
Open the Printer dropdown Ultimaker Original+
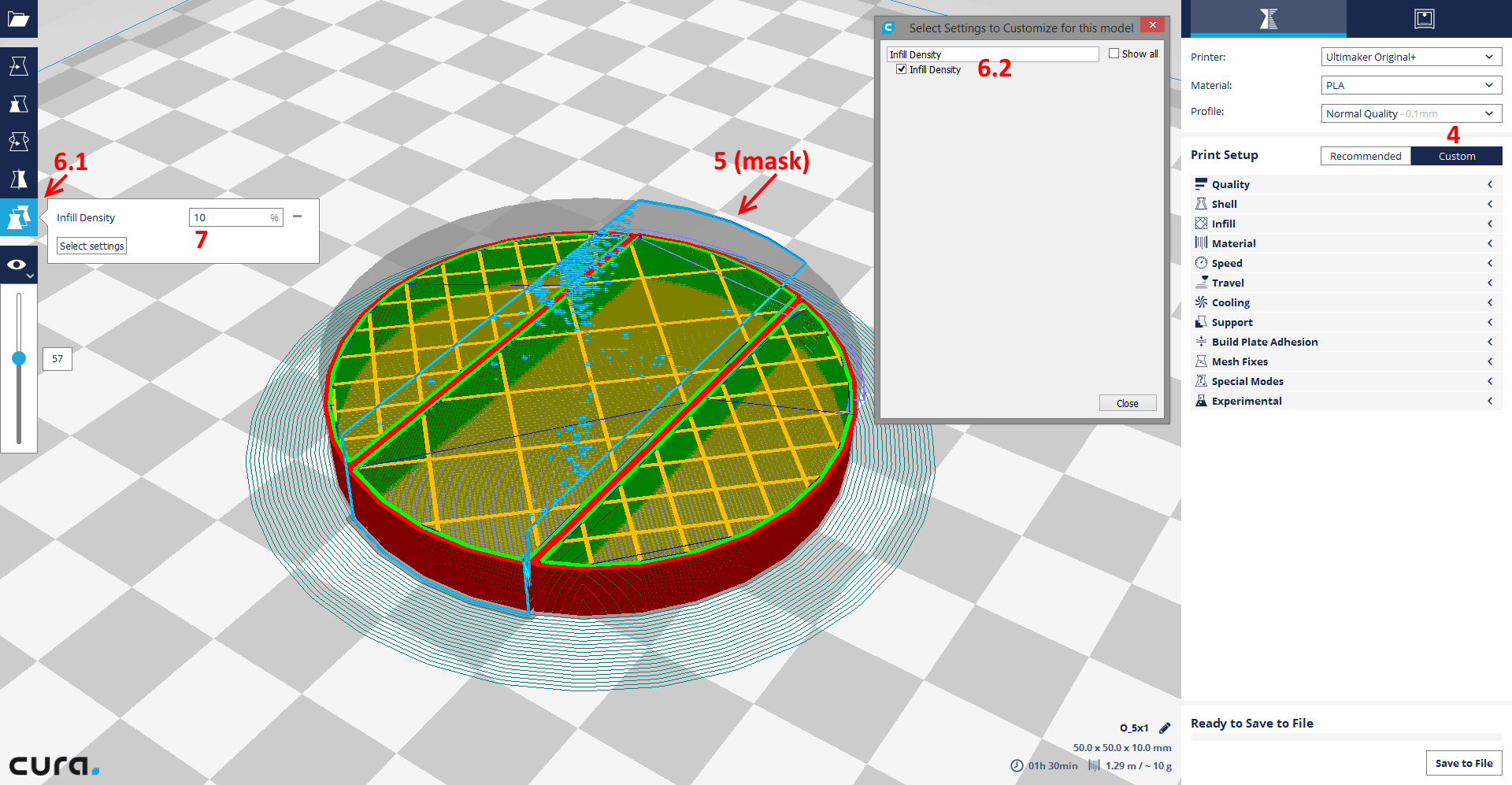coord(1411,57)
